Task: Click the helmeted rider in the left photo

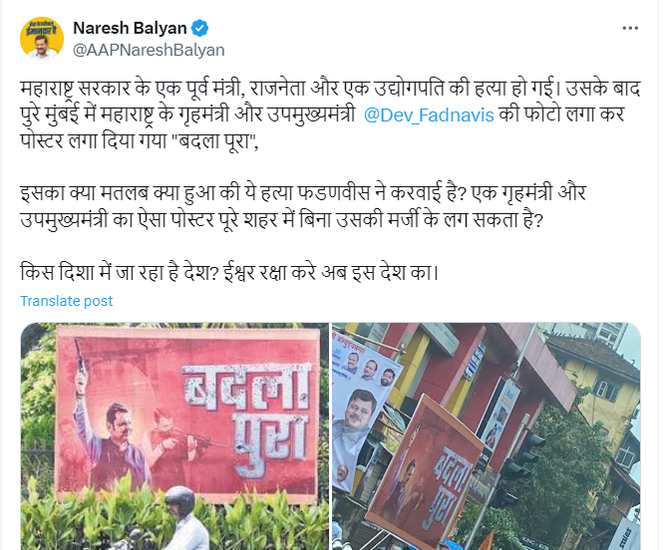Action: pyautogui.click(x=181, y=520)
